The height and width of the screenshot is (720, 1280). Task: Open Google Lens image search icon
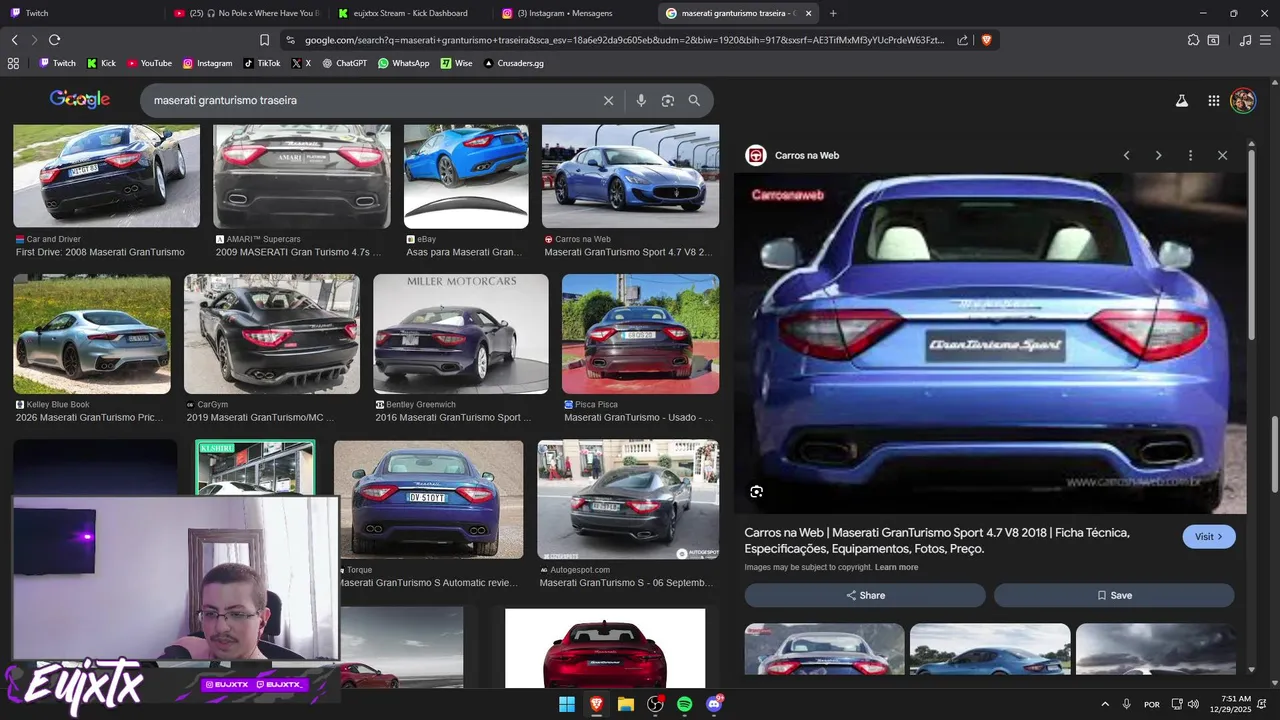click(668, 100)
